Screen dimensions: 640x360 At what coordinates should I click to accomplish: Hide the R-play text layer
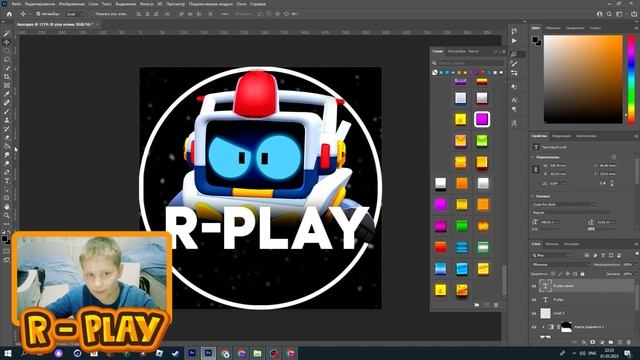pyautogui.click(x=534, y=300)
